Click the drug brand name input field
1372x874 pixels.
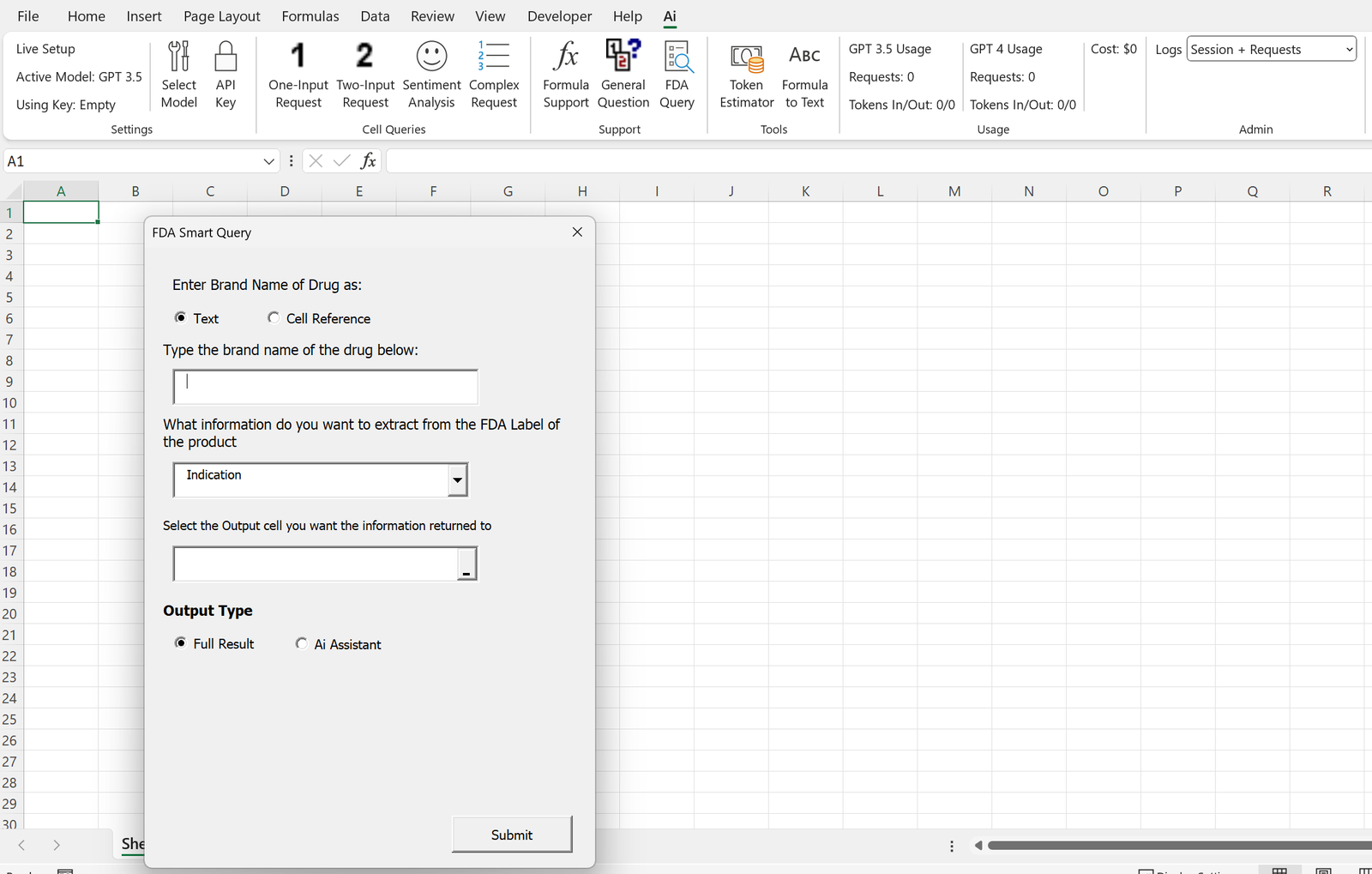tap(324, 387)
